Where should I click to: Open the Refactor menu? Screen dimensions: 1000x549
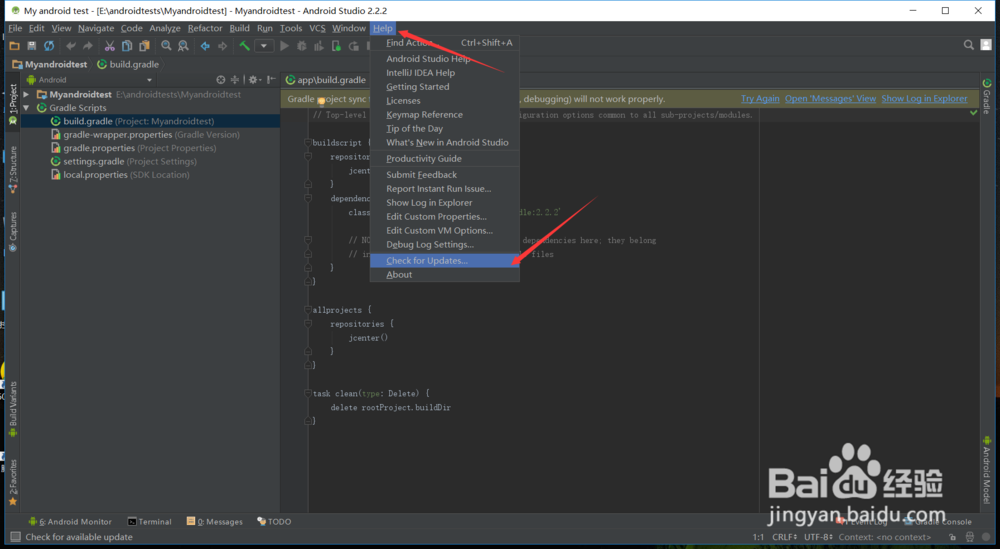pyautogui.click(x=205, y=28)
